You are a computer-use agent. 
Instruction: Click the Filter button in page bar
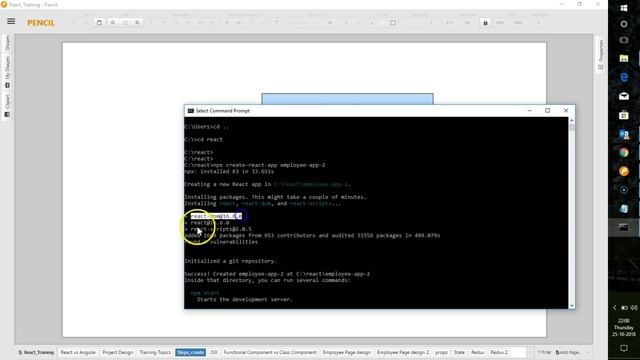[x=544, y=352]
